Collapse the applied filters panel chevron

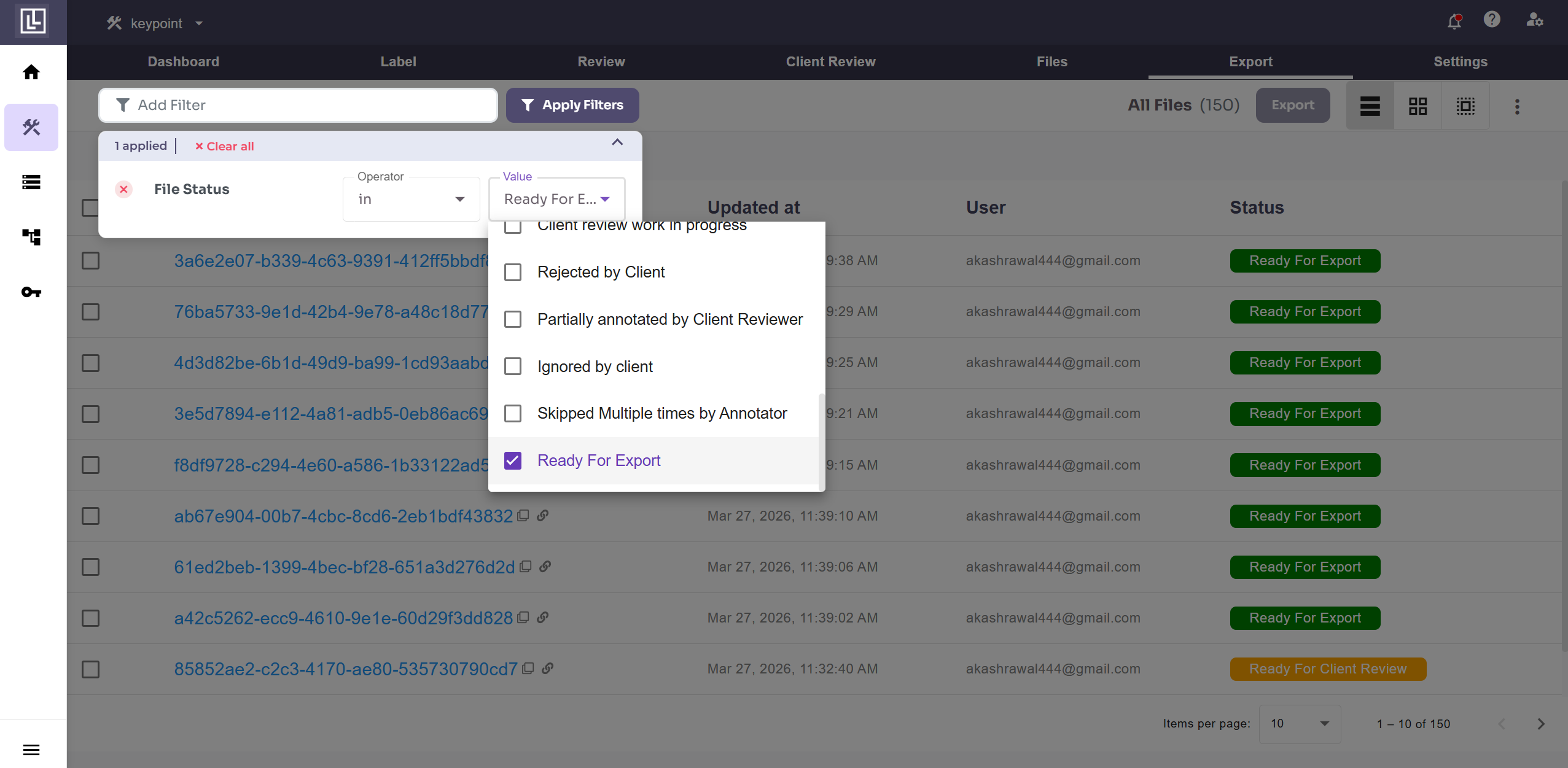617,143
